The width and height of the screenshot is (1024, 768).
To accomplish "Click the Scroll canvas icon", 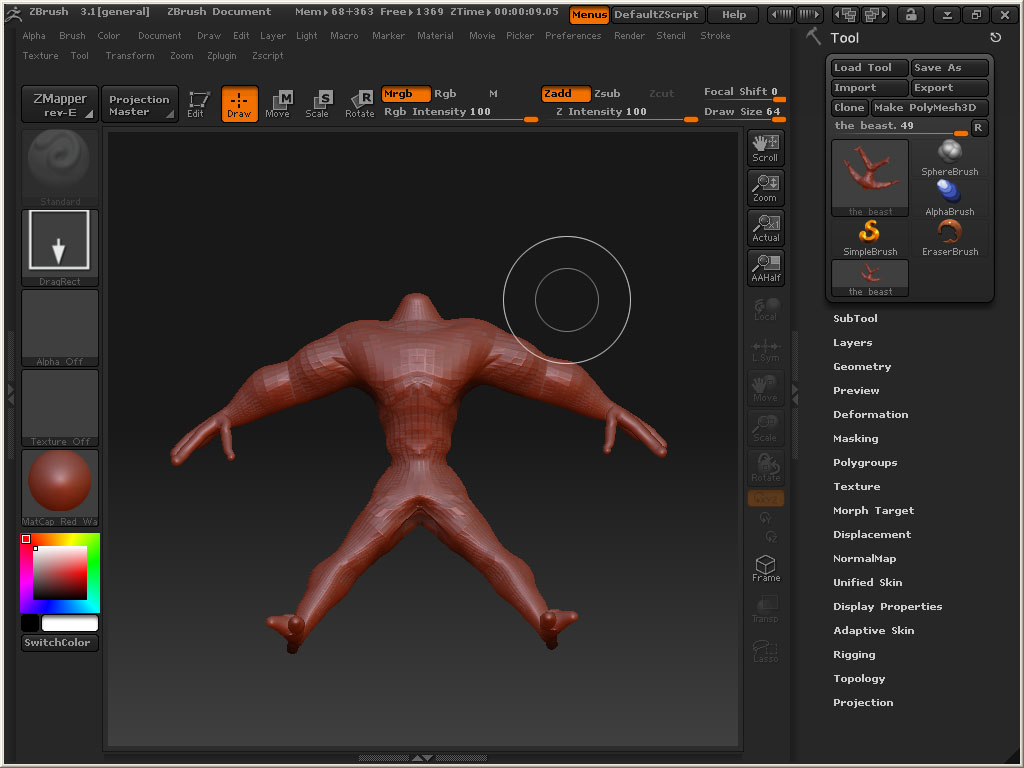I will (x=765, y=147).
